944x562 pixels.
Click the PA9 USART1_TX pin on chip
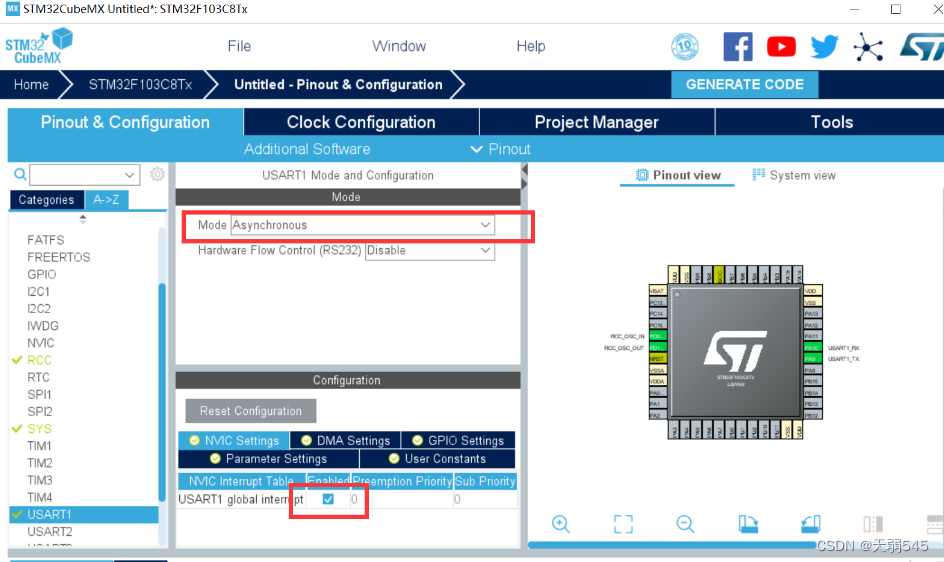pos(812,359)
